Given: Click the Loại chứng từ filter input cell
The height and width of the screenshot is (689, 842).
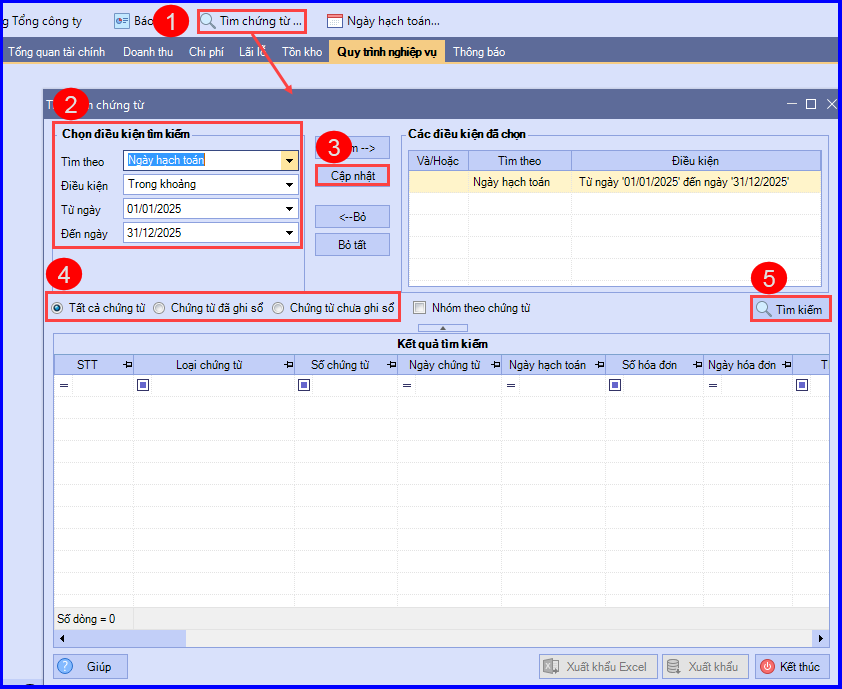Looking at the screenshot, I should pos(222,386).
